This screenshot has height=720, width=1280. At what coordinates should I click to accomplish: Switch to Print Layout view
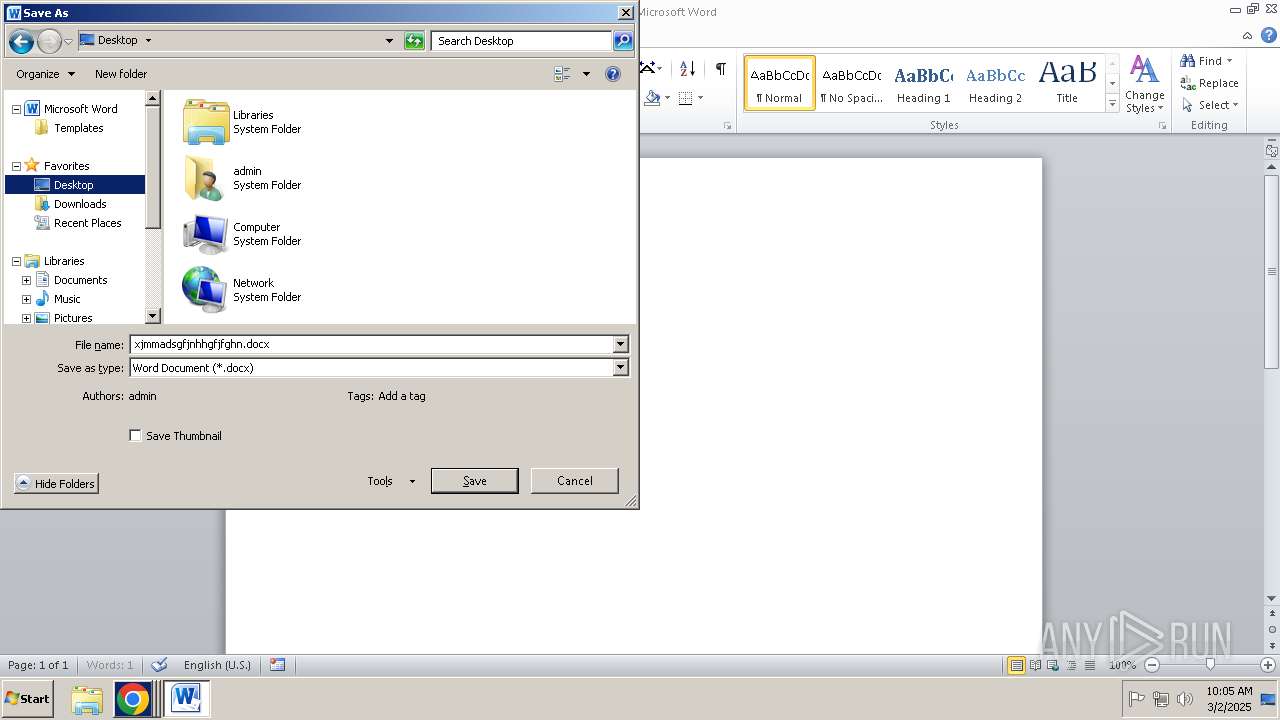click(1016, 665)
